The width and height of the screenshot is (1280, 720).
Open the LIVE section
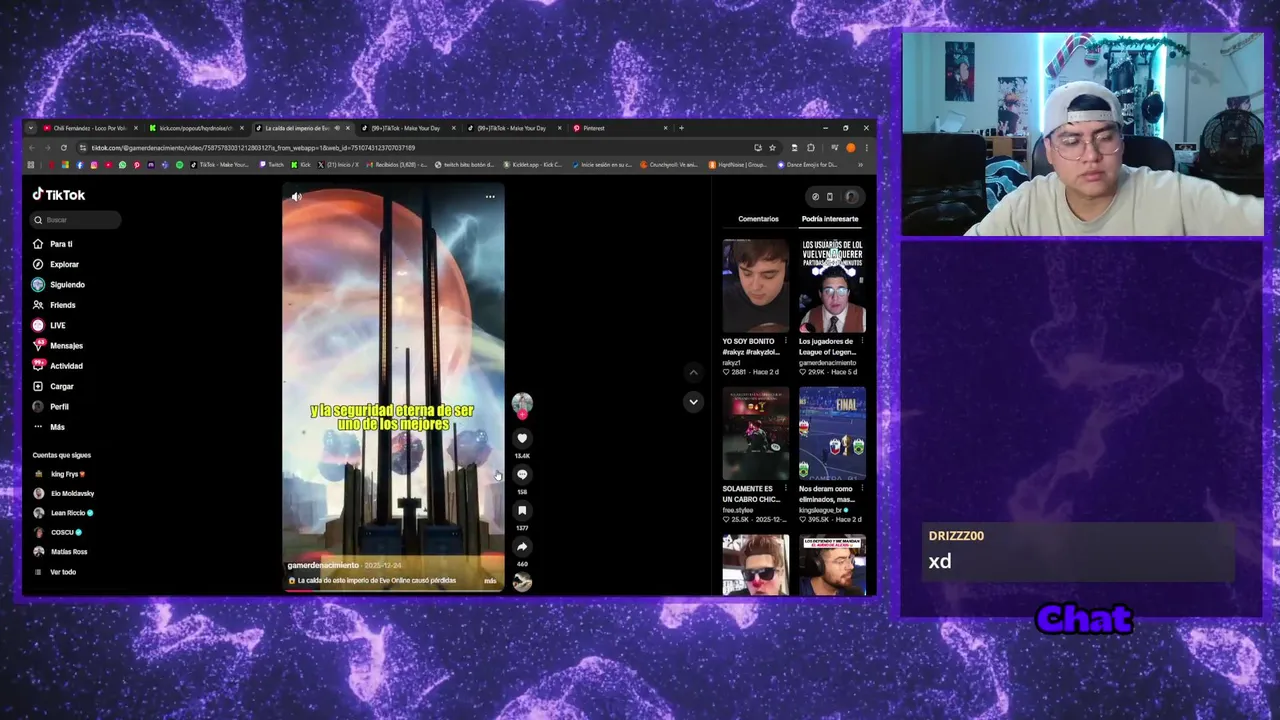[50, 325]
